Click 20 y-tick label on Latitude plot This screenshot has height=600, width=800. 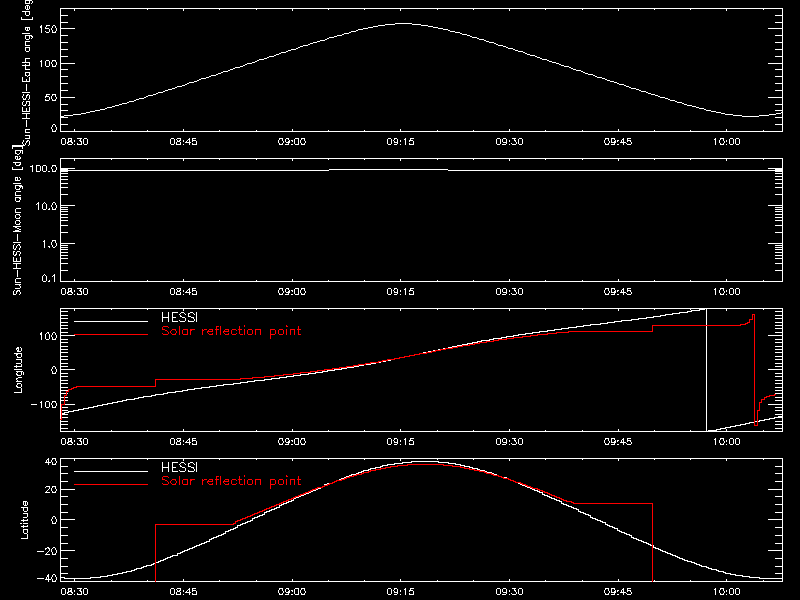pyautogui.click(x=51, y=490)
